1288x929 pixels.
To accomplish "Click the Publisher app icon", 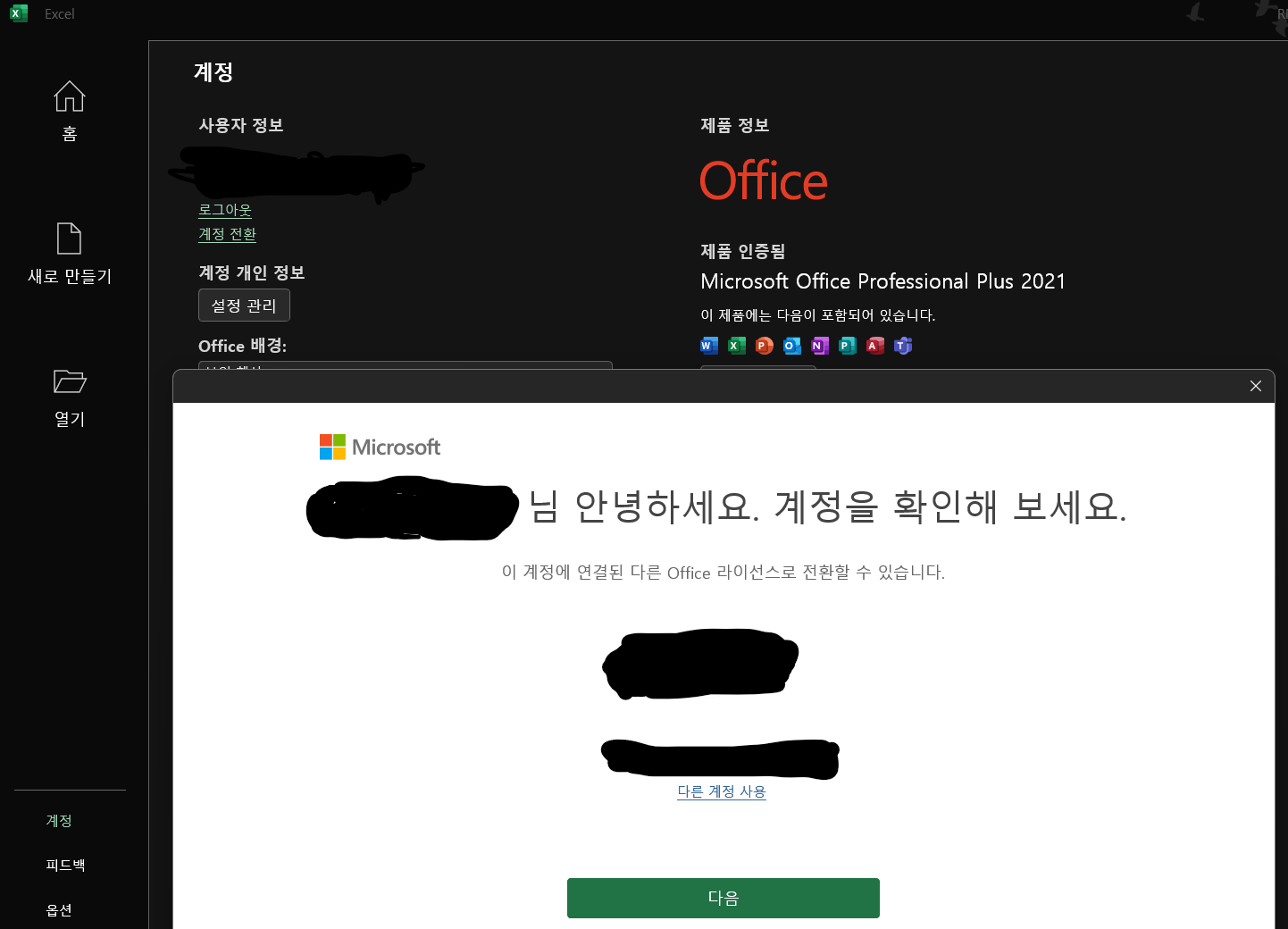I will [848, 346].
